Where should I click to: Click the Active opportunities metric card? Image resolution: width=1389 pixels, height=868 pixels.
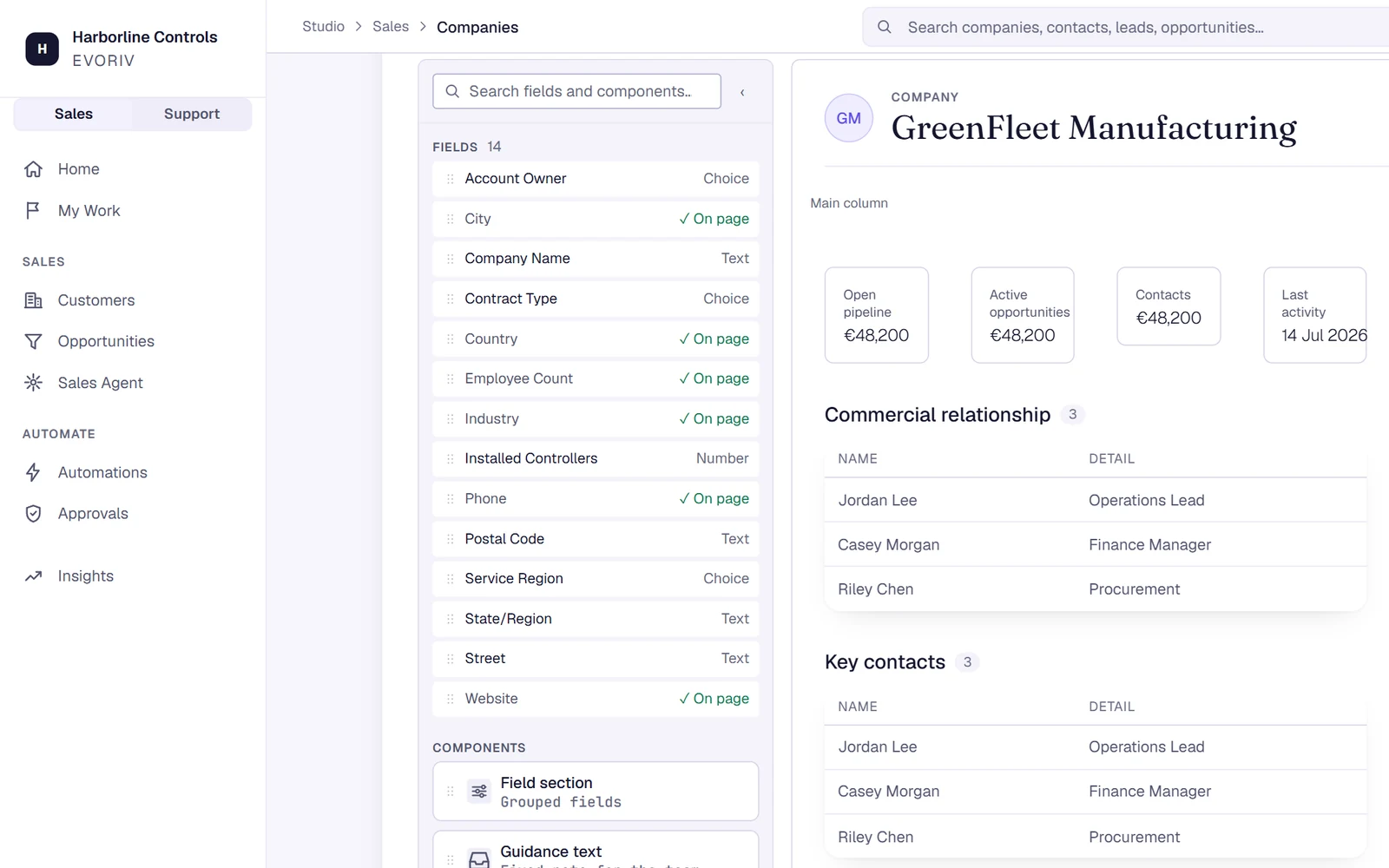click(1023, 315)
